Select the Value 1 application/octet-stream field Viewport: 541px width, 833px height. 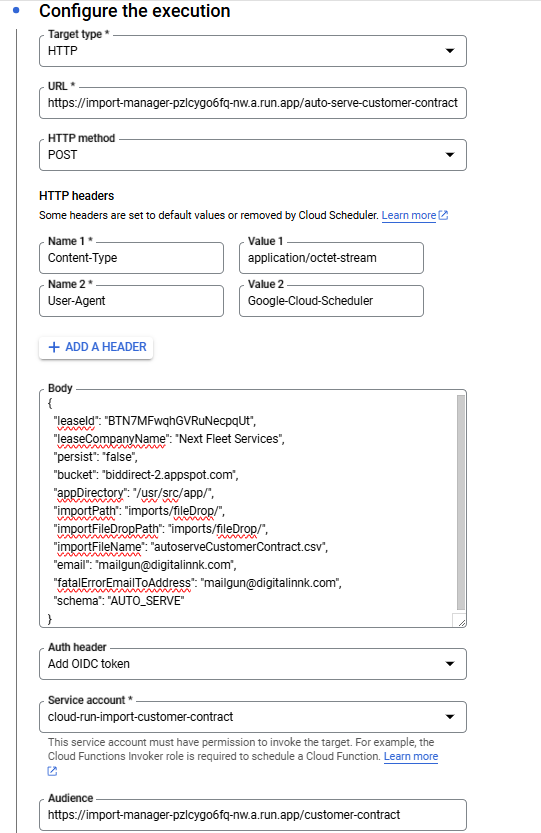tap(331, 258)
